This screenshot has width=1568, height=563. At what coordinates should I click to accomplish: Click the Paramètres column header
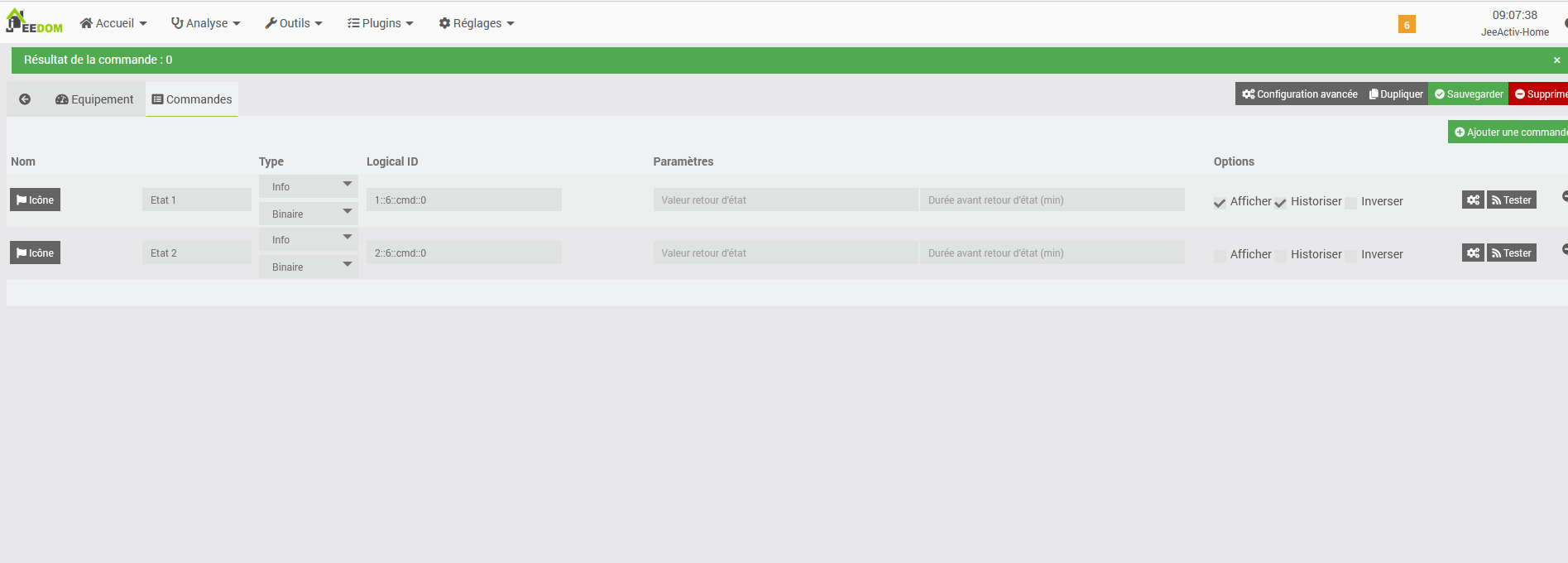click(683, 161)
